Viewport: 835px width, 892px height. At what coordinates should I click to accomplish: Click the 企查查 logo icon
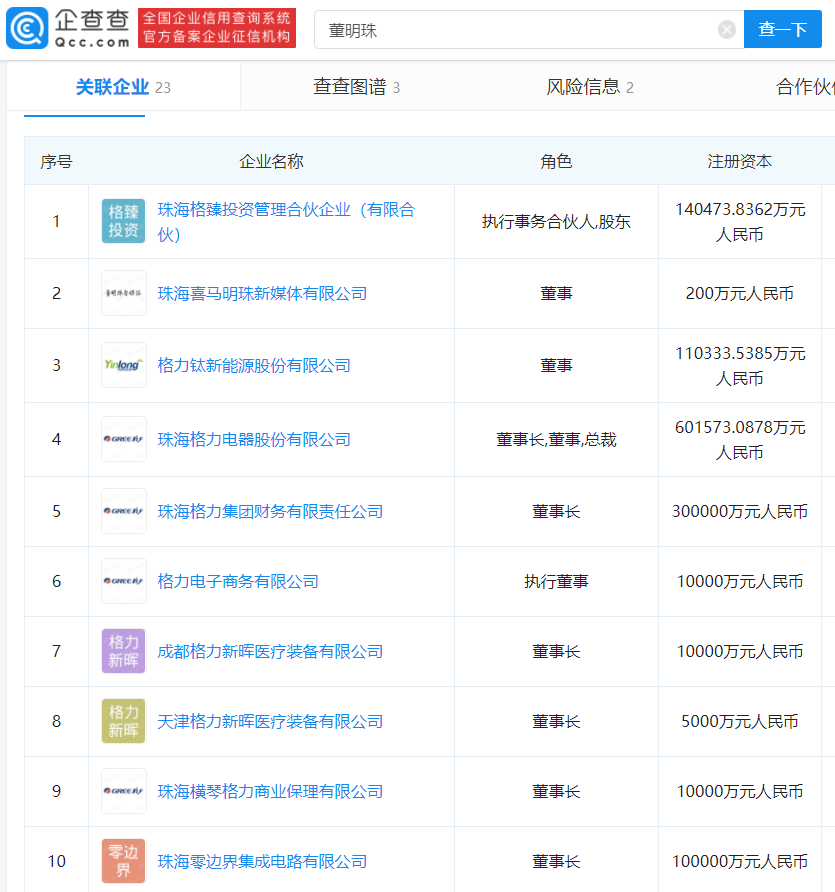25,28
